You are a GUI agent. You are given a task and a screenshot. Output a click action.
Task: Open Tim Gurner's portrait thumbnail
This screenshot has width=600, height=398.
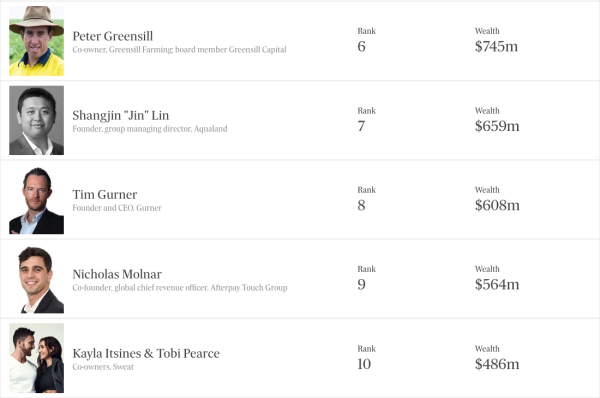click(36, 200)
